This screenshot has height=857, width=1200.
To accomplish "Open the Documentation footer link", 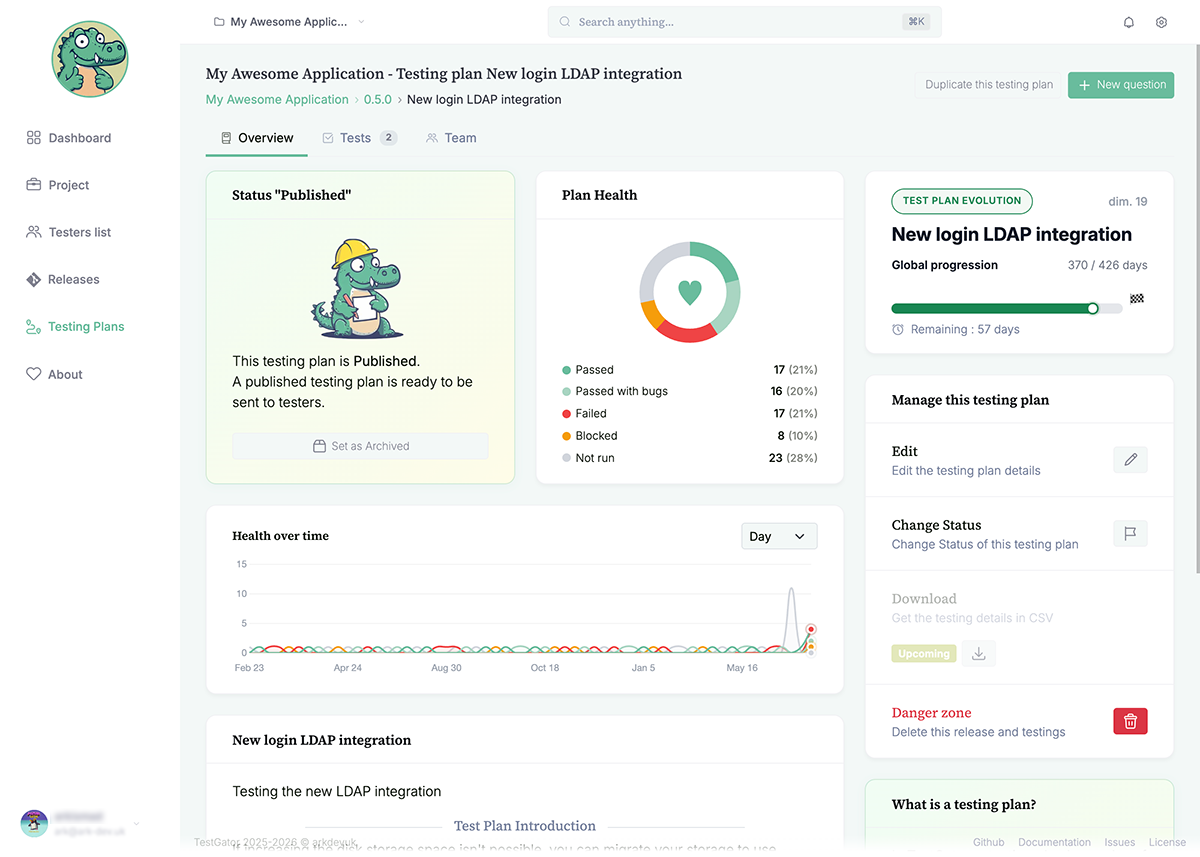I will click(x=1055, y=842).
